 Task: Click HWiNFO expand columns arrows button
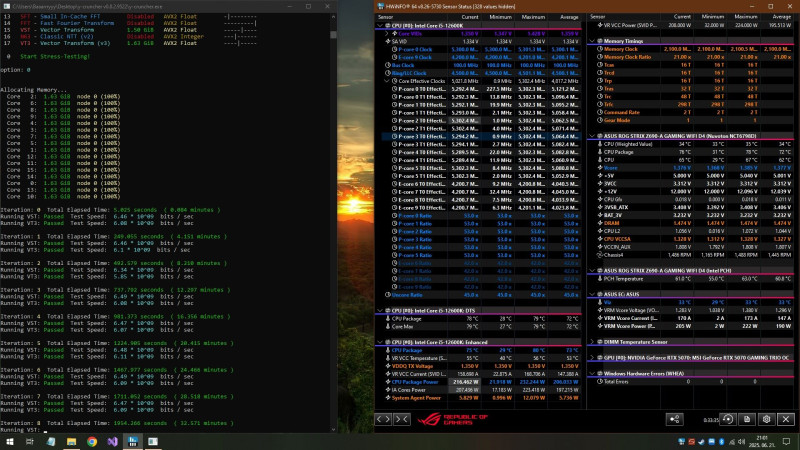pos(383,419)
